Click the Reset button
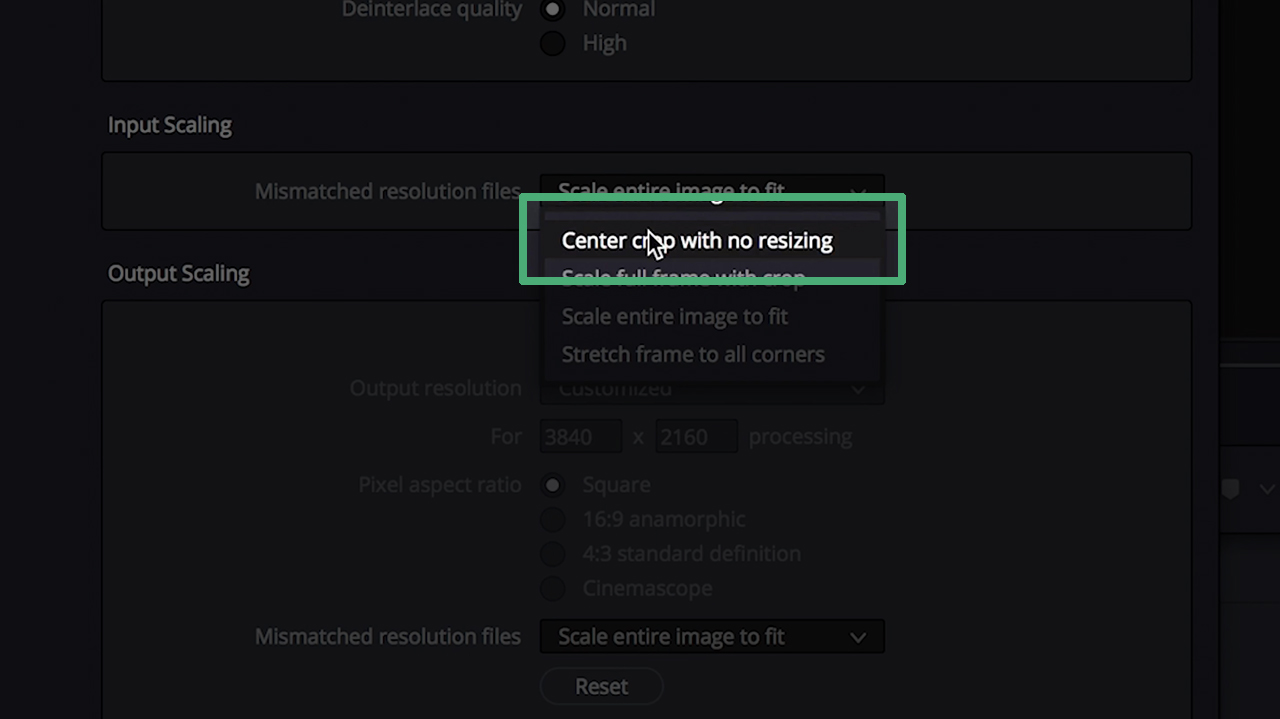The height and width of the screenshot is (719, 1280). pyautogui.click(x=601, y=686)
